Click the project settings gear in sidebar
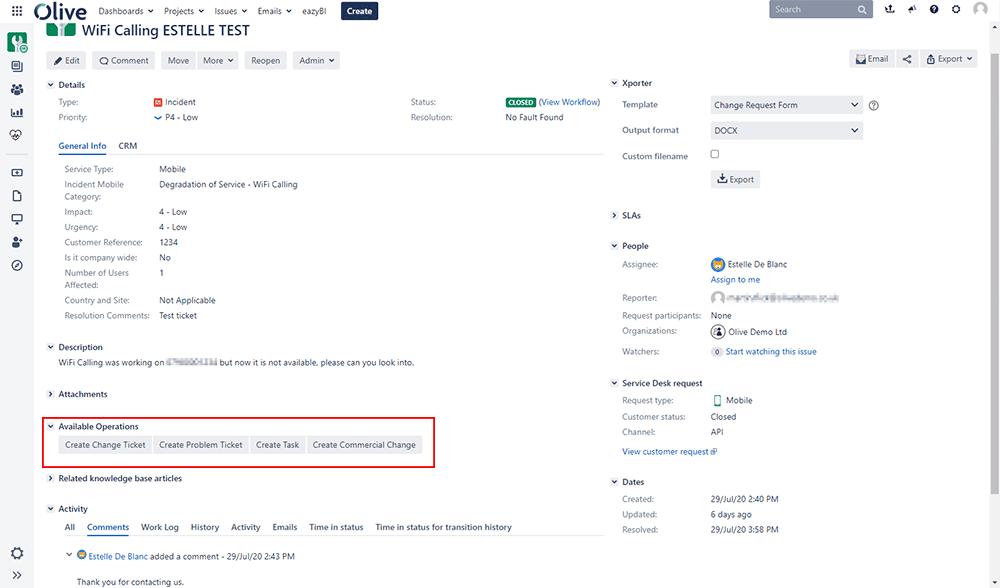1000x588 pixels. pyautogui.click(x=17, y=553)
